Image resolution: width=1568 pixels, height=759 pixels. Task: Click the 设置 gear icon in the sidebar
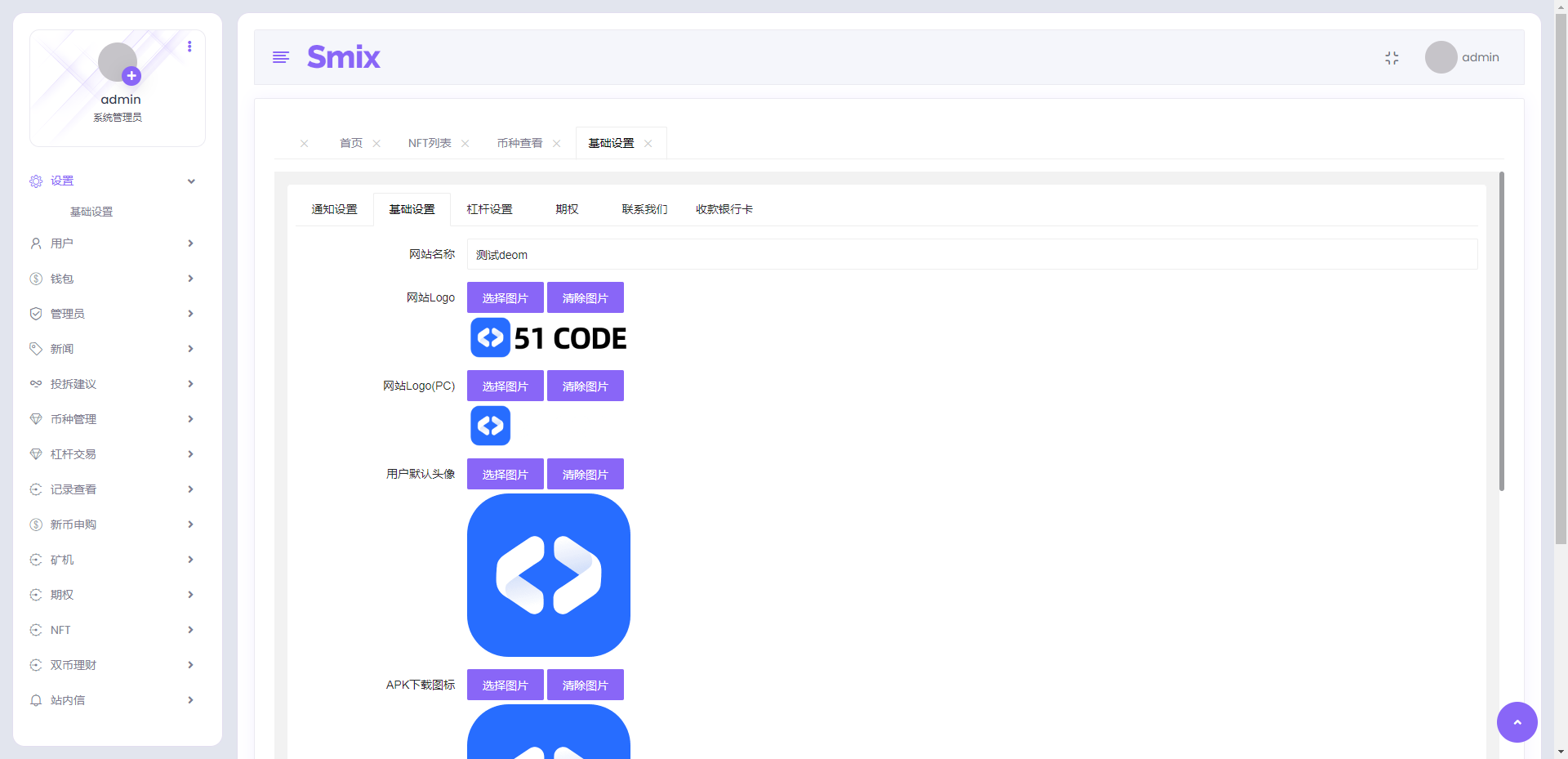tap(35, 181)
